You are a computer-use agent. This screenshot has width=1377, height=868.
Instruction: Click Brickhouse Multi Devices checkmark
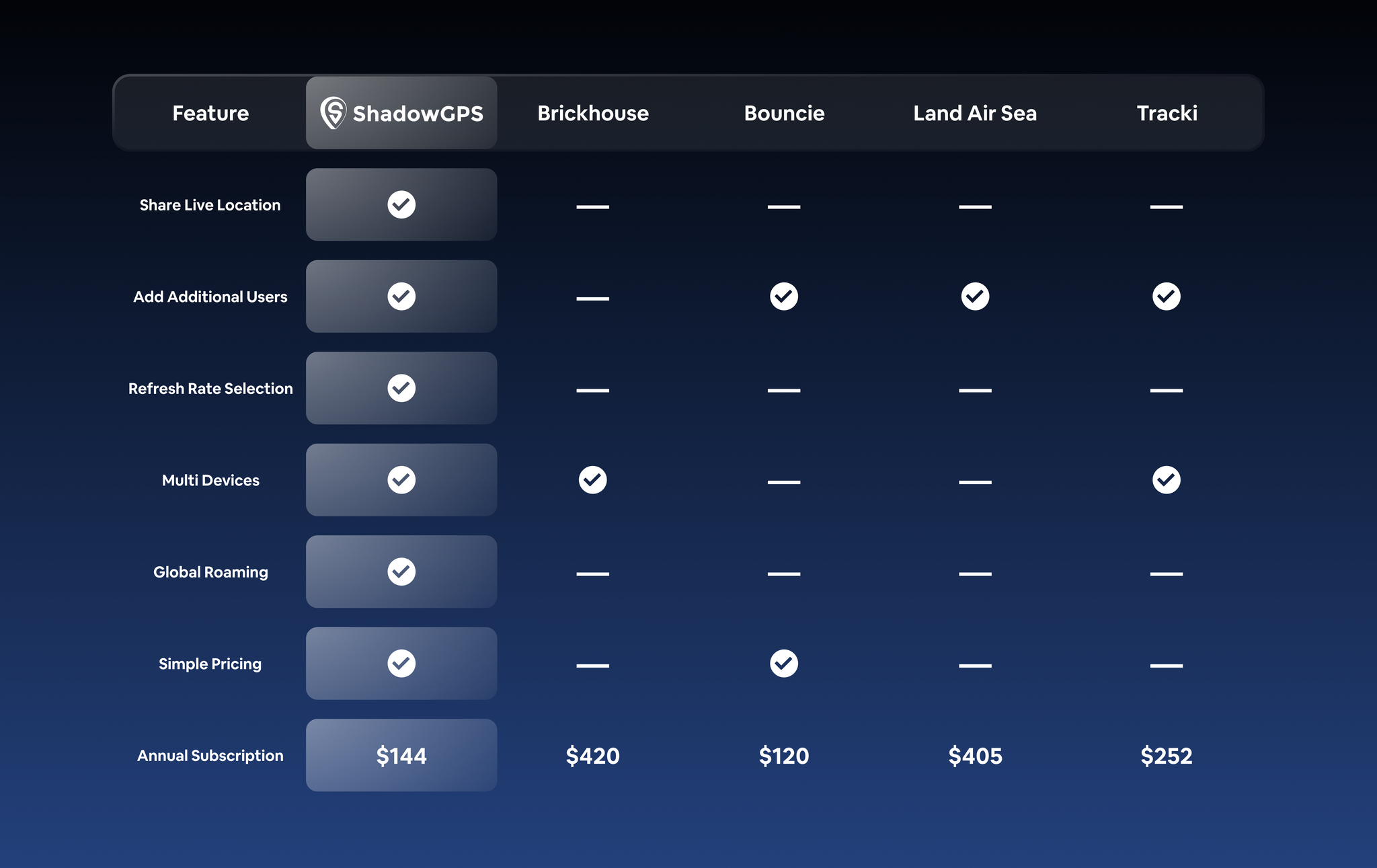(592, 480)
